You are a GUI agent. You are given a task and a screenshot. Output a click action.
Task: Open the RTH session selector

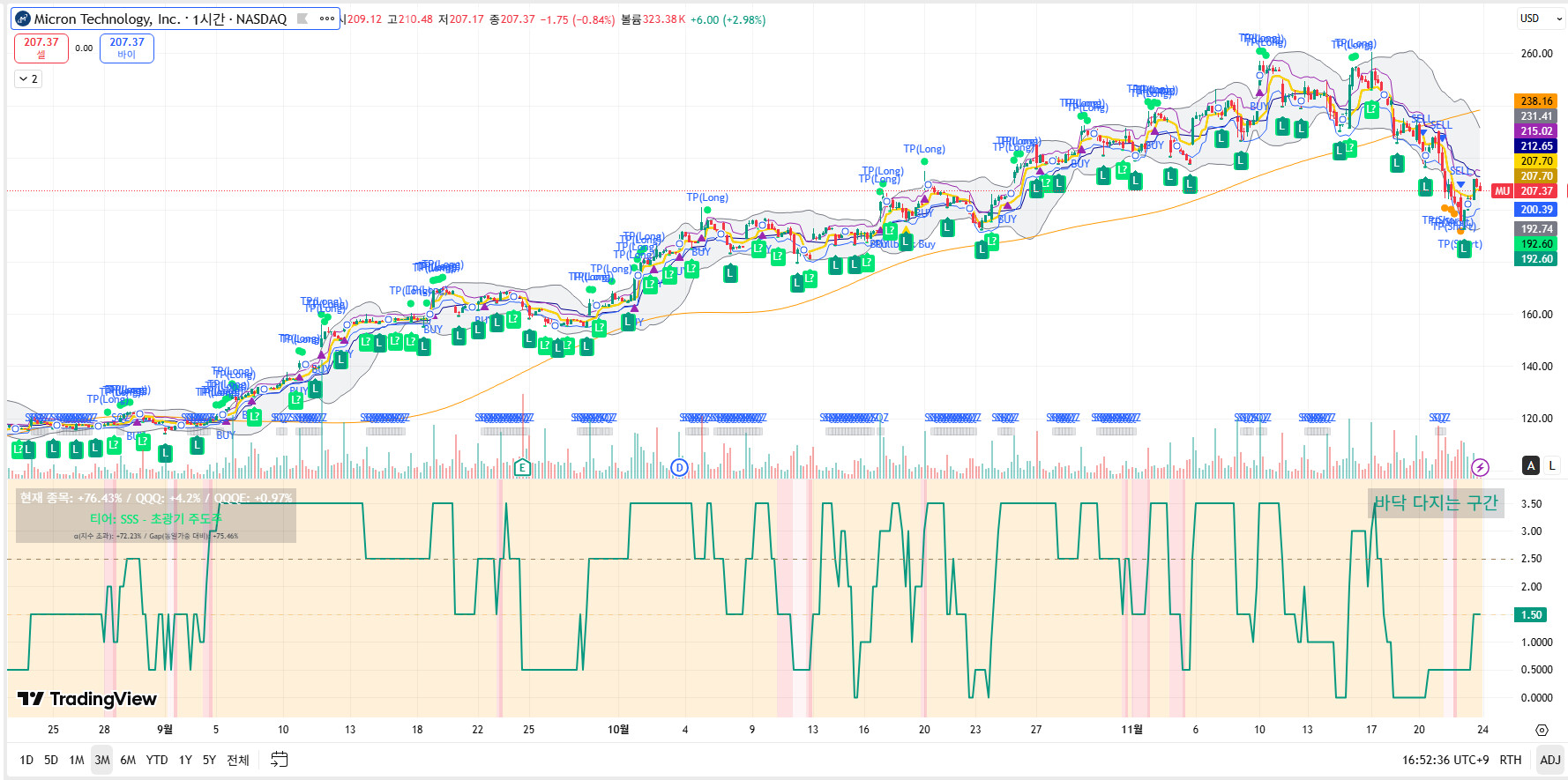coord(1511,760)
